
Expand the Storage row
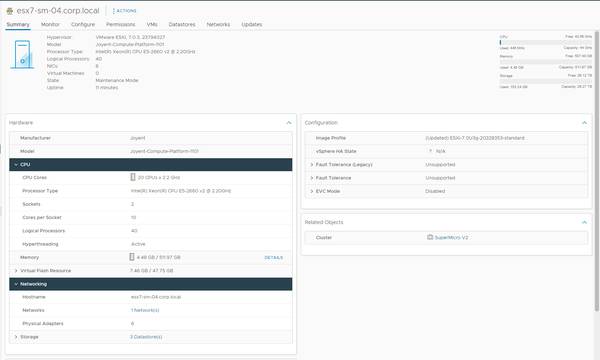click(16, 337)
